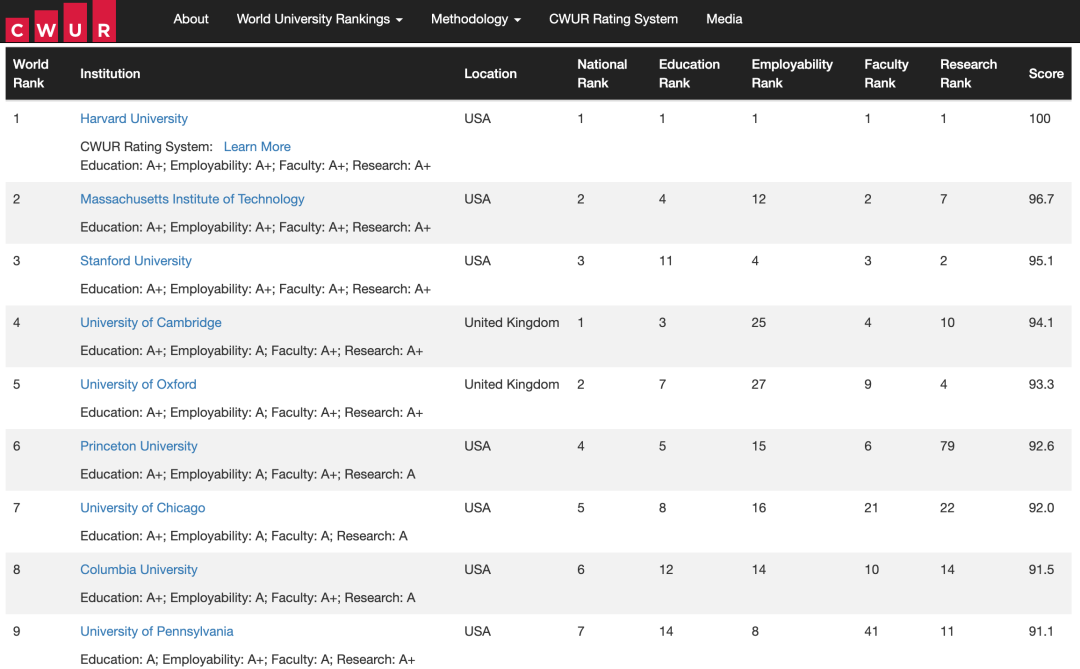The height and width of the screenshot is (669, 1080).
Task: Click Chicago's rating grades line
Action: tap(244, 536)
